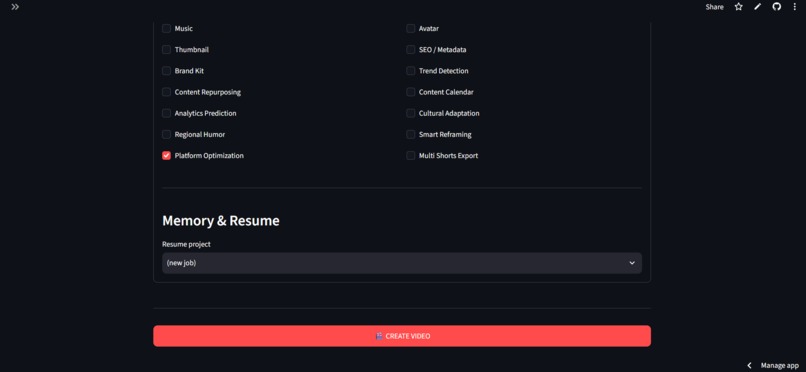Image resolution: width=806 pixels, height=372 pixels.
Task: Click the pencil edit icon
Action: point(757,7)
